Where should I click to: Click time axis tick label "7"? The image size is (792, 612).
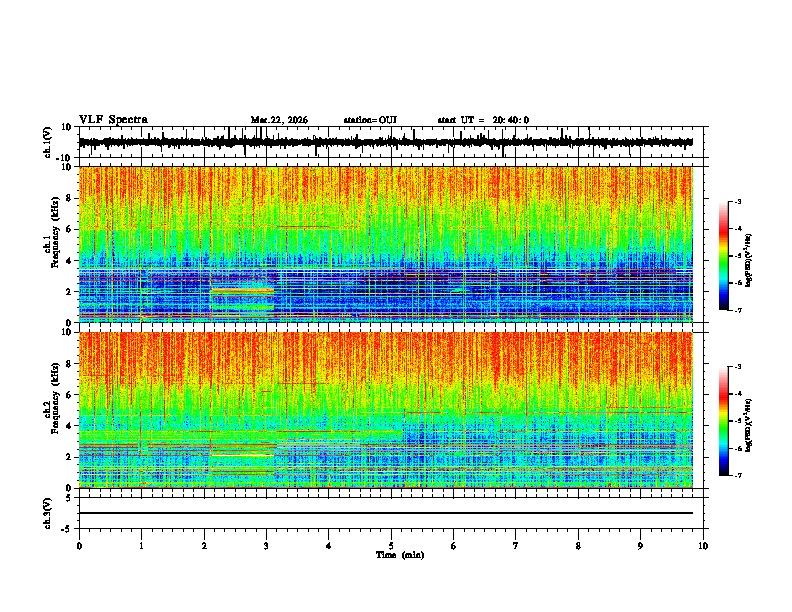pos(516,546)
